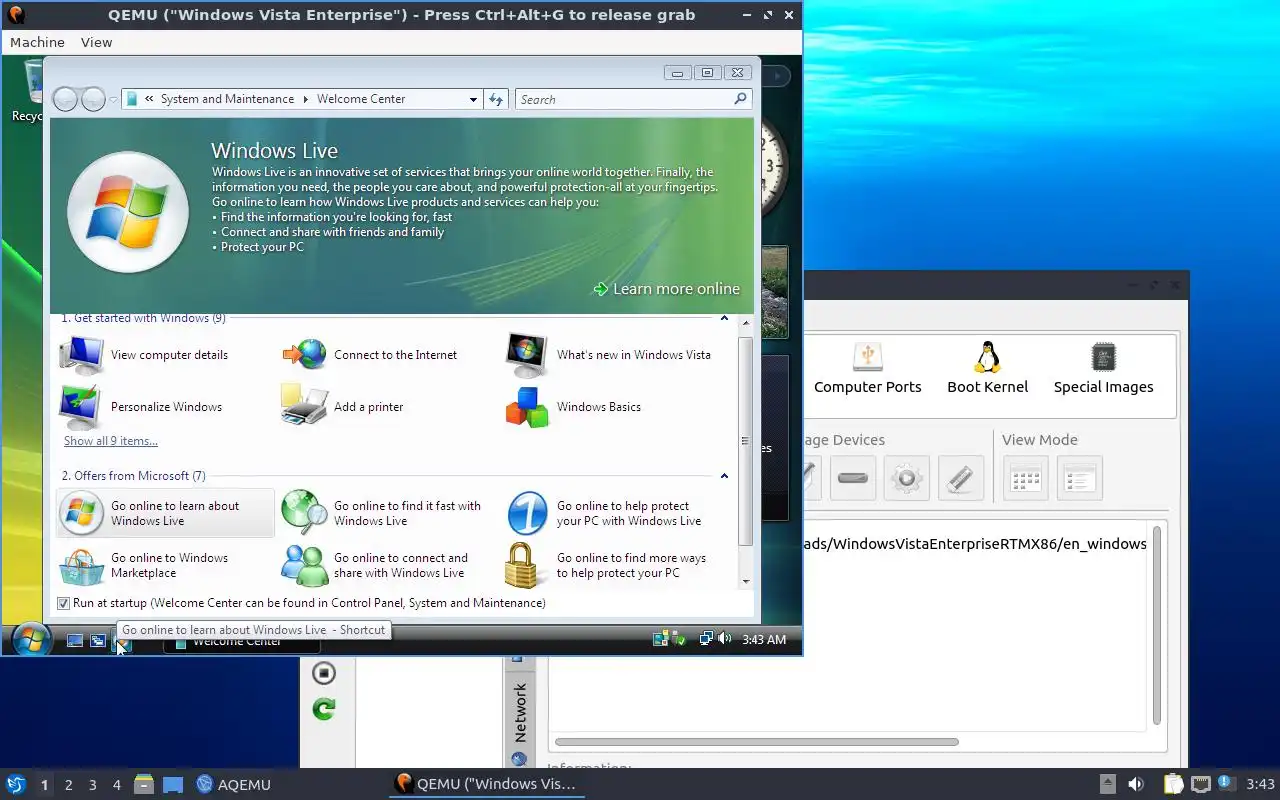Collapse Get started with Windows section
This screenshot has width=1280, height=800.
coord(724,318)
